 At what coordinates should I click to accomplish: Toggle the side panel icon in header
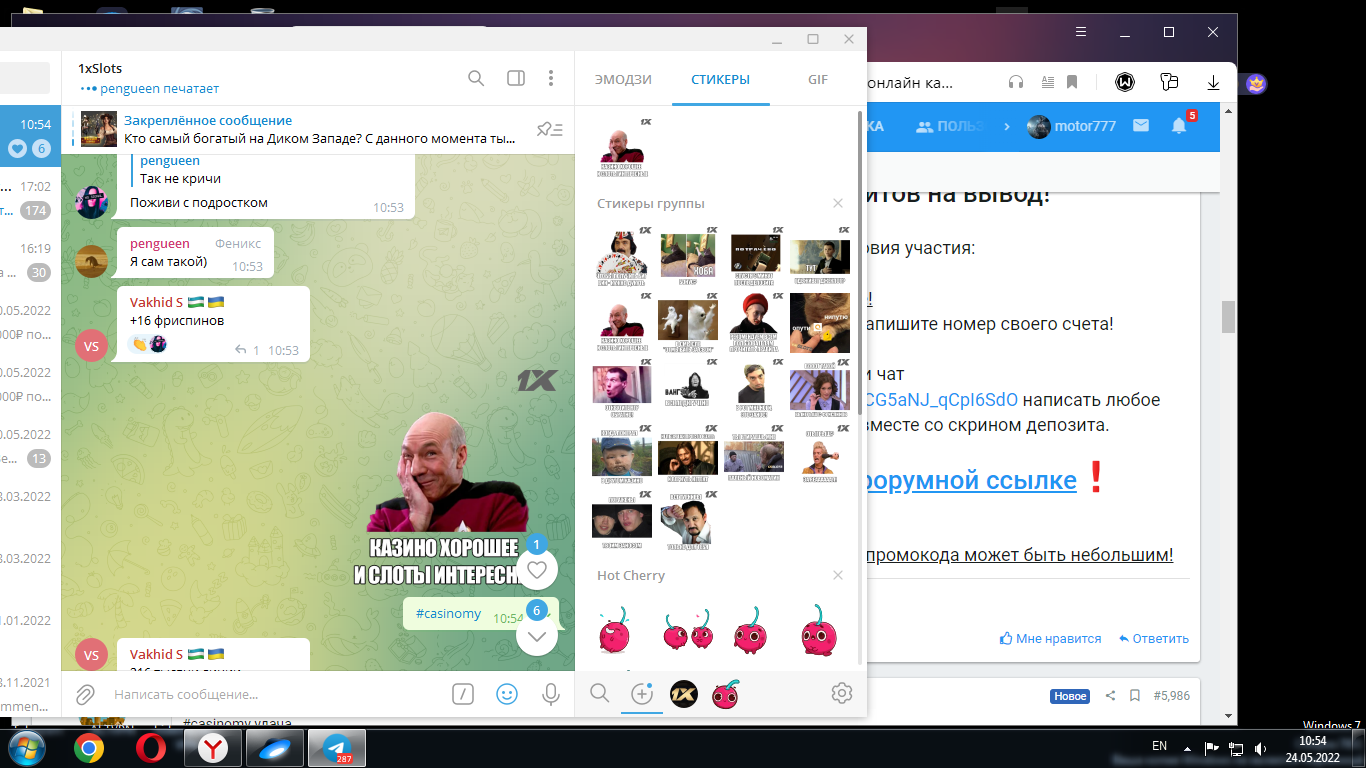[516, 78]
